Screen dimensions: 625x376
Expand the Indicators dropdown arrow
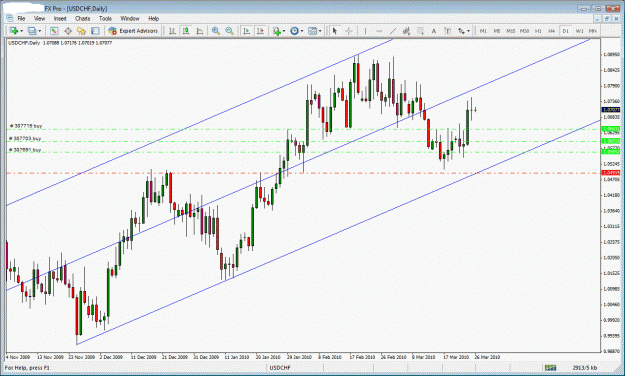pyautogui.click(x=284, y=31)
